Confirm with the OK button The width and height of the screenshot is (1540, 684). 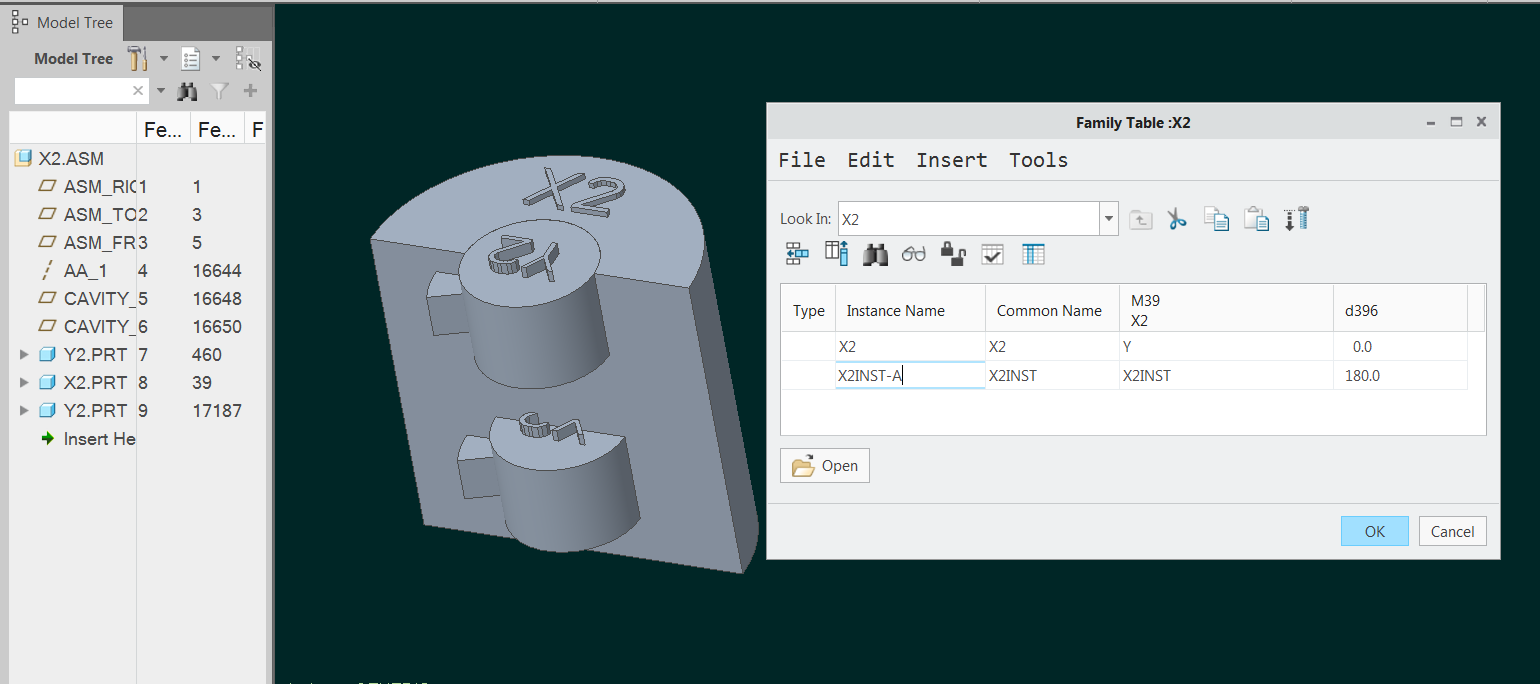coord(1374,531)
